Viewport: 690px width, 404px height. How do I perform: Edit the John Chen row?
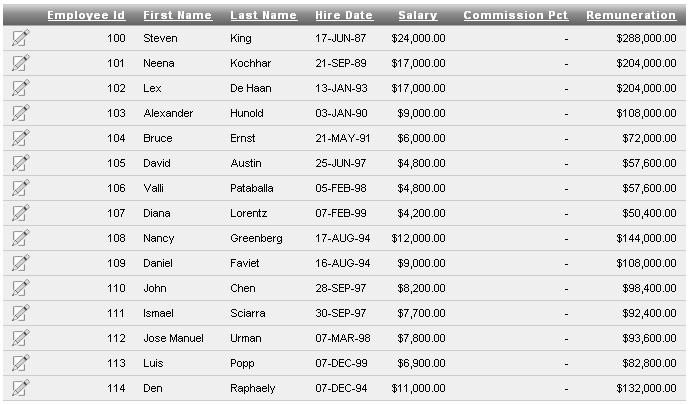point(21,288)
